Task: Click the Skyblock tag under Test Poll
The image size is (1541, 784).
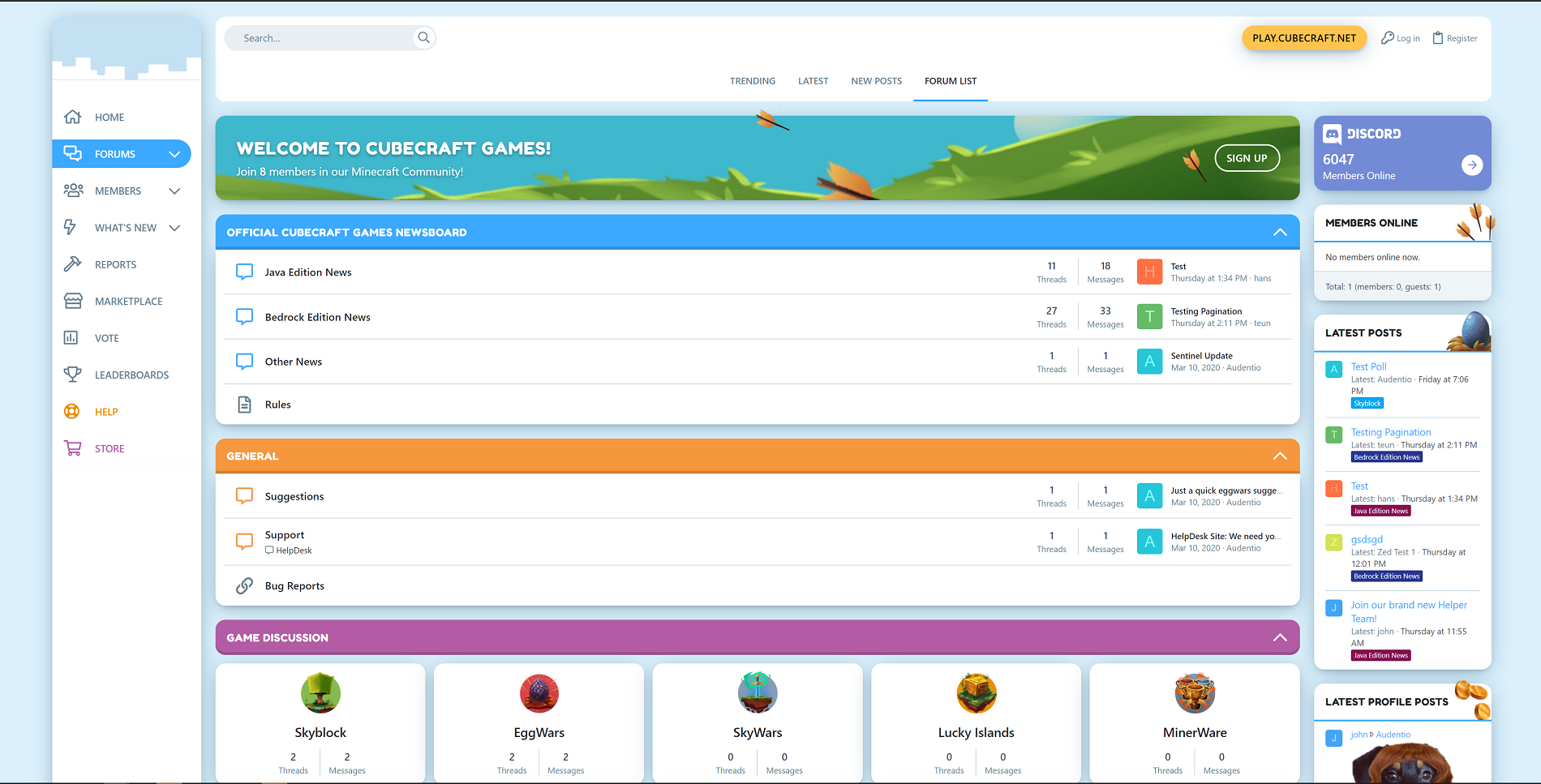Action: (x=1367, y=403)
